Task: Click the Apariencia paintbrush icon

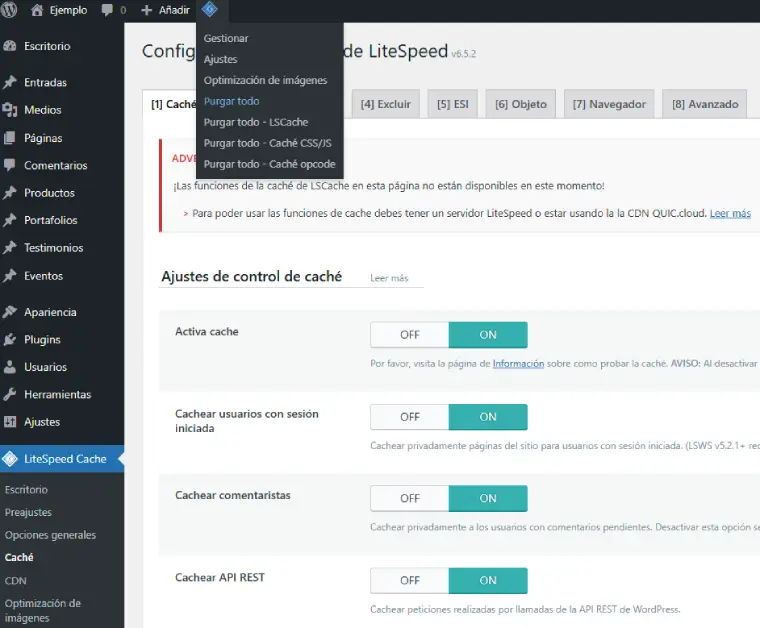Action: pyautogui.click(x=10, y=312)
